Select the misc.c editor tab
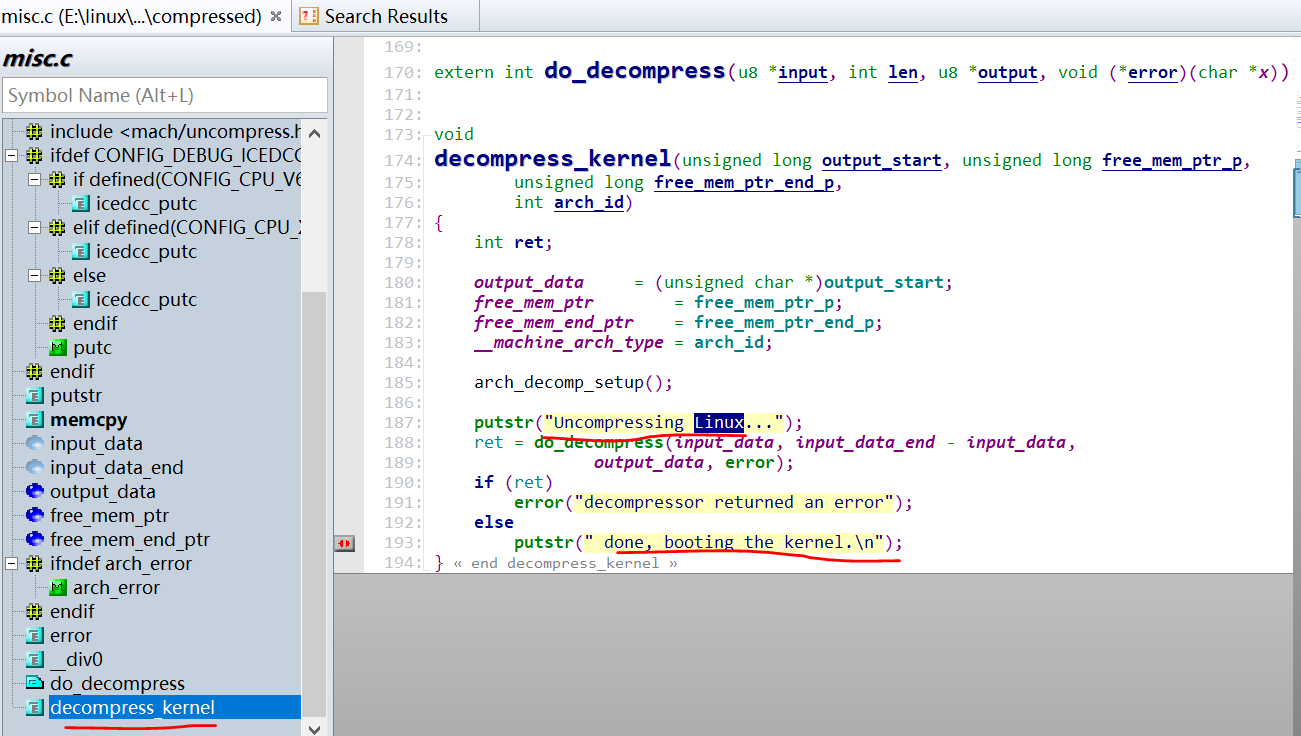This screenshot has width=1301, height=736. click(131, 16)
